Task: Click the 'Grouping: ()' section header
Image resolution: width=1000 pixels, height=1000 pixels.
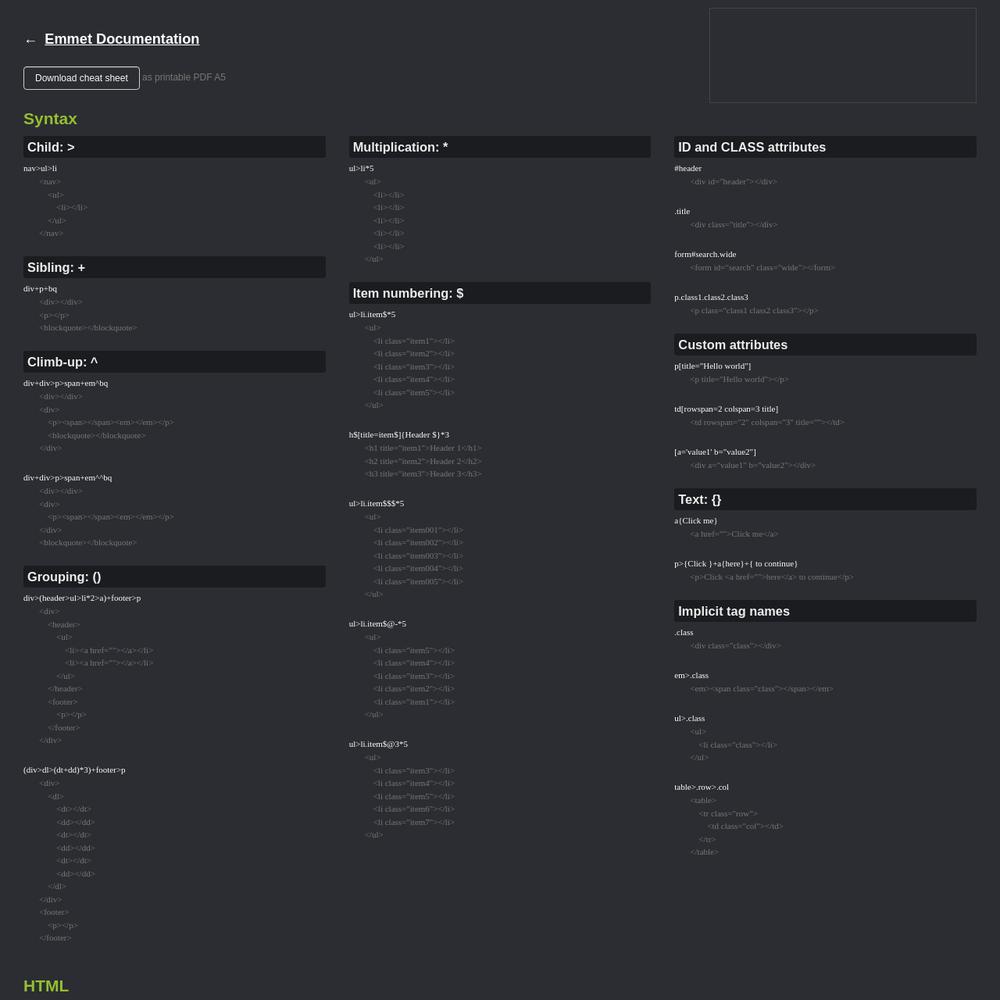Action: (x=174, y=577)
